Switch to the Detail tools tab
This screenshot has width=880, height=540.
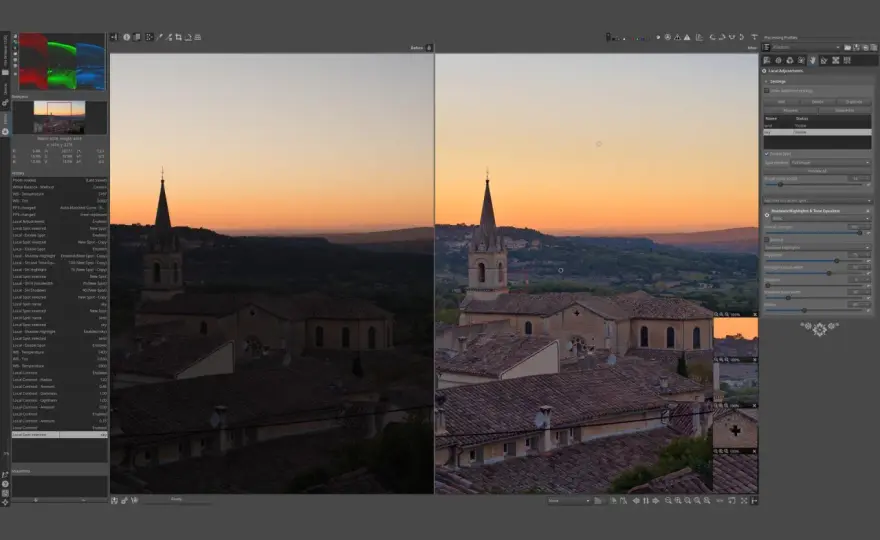point(778,60)
